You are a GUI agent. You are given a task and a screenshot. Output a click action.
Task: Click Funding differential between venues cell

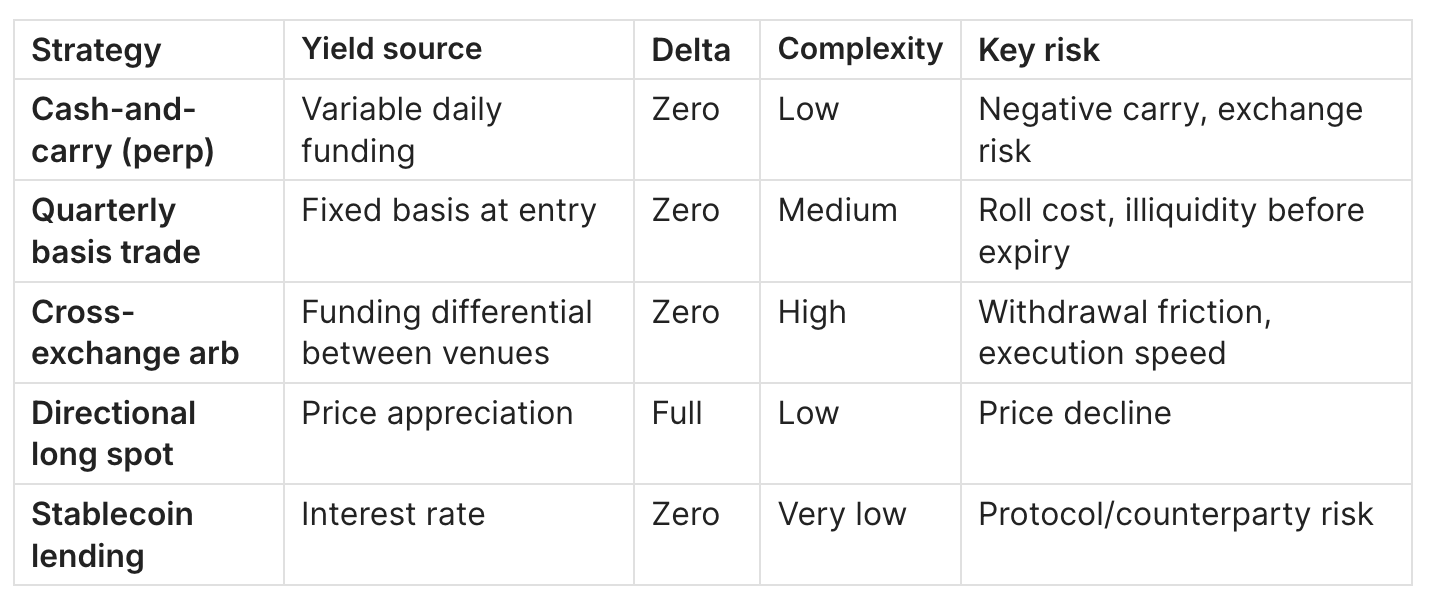[x=447, y=332]
